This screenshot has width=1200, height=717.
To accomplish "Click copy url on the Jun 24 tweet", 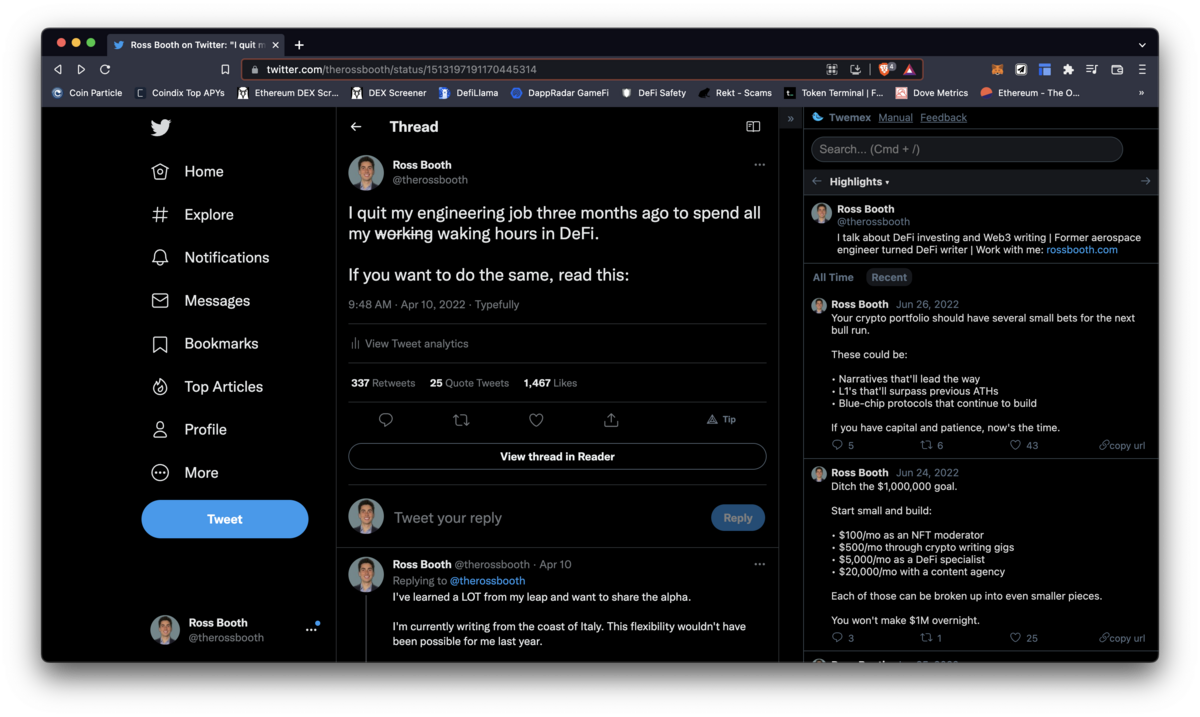I will pos(1122,638).
